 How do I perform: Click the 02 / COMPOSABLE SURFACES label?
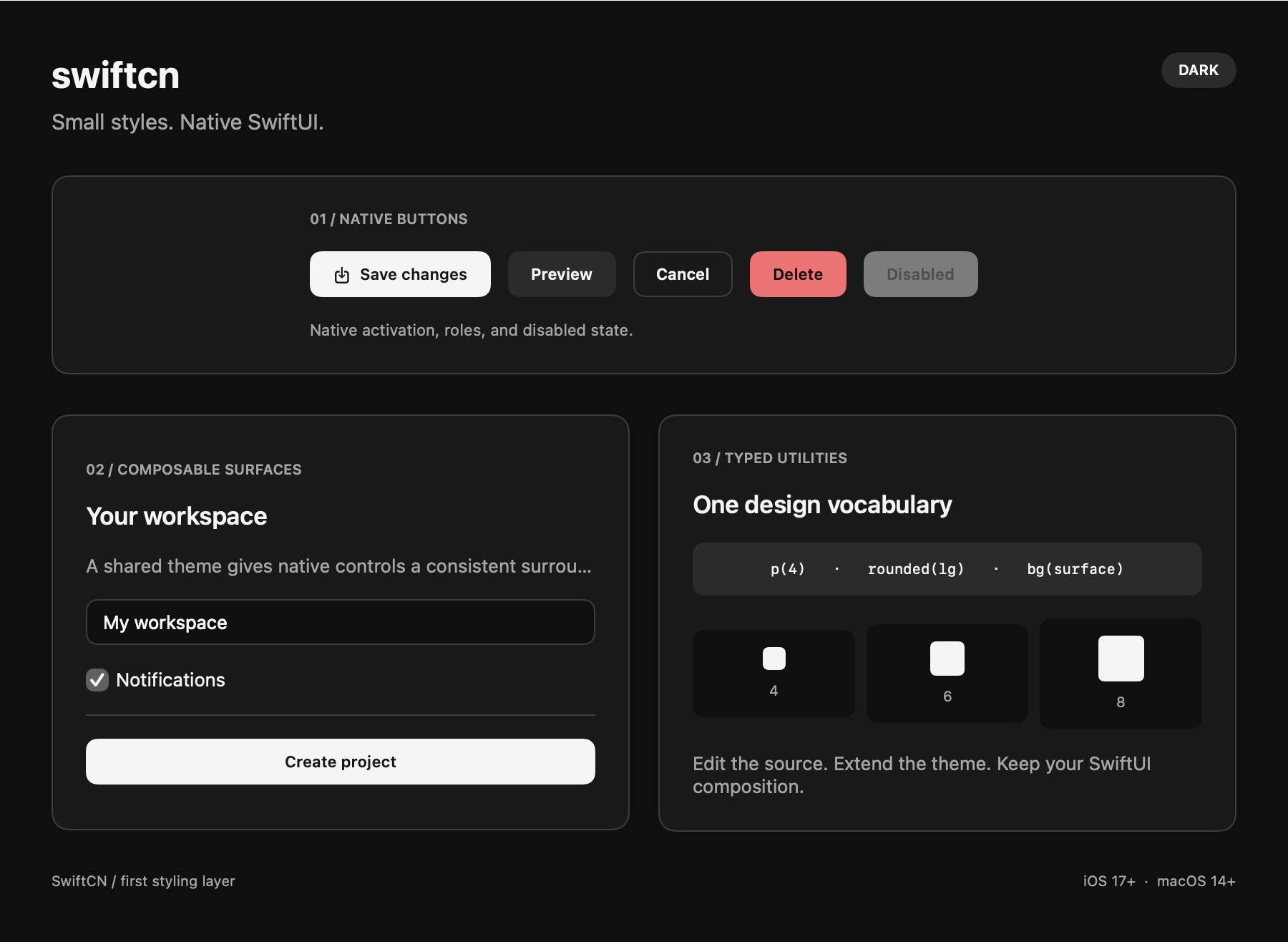pos(194,470)
